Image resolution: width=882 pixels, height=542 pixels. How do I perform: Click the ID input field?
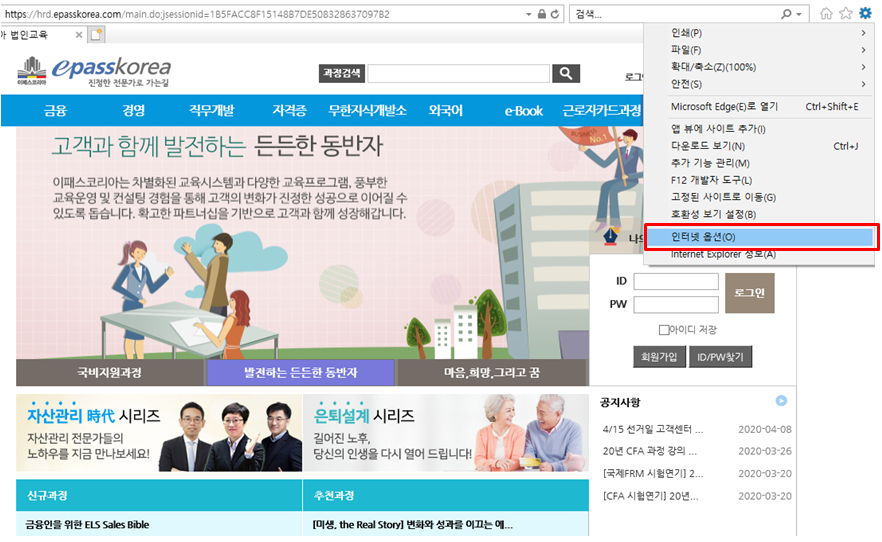[x=675, y=282]
